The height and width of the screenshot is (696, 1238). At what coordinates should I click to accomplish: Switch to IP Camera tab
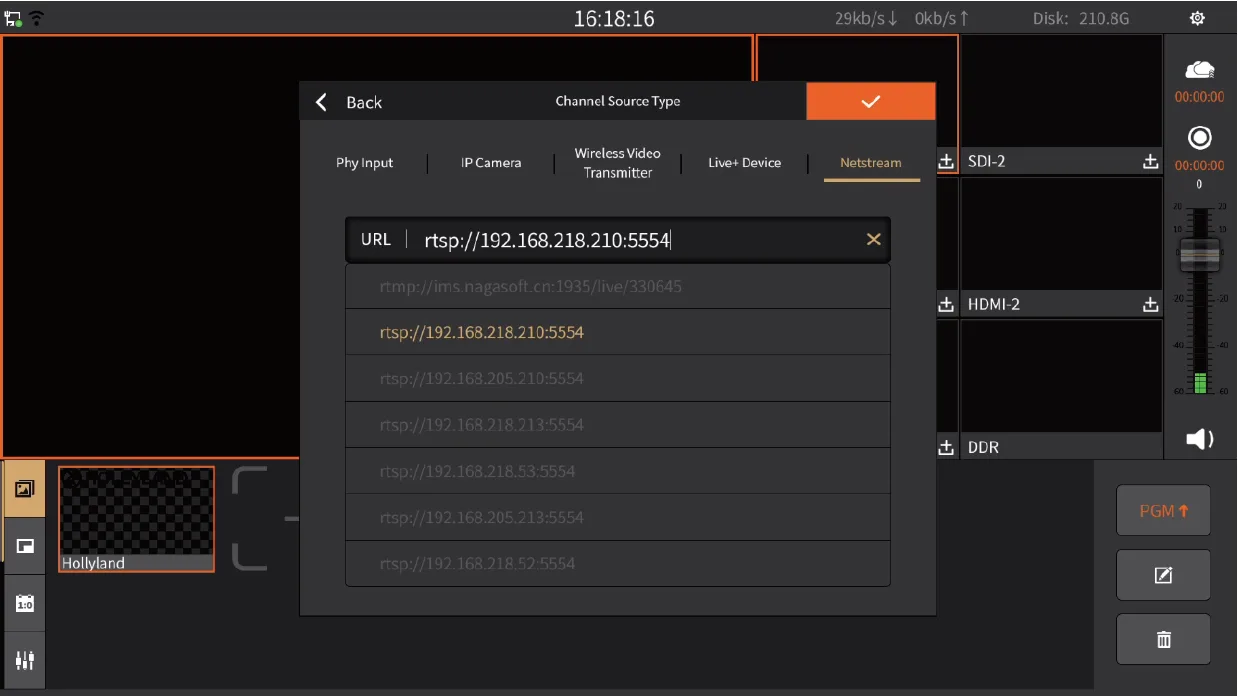(x=491, y=163)
